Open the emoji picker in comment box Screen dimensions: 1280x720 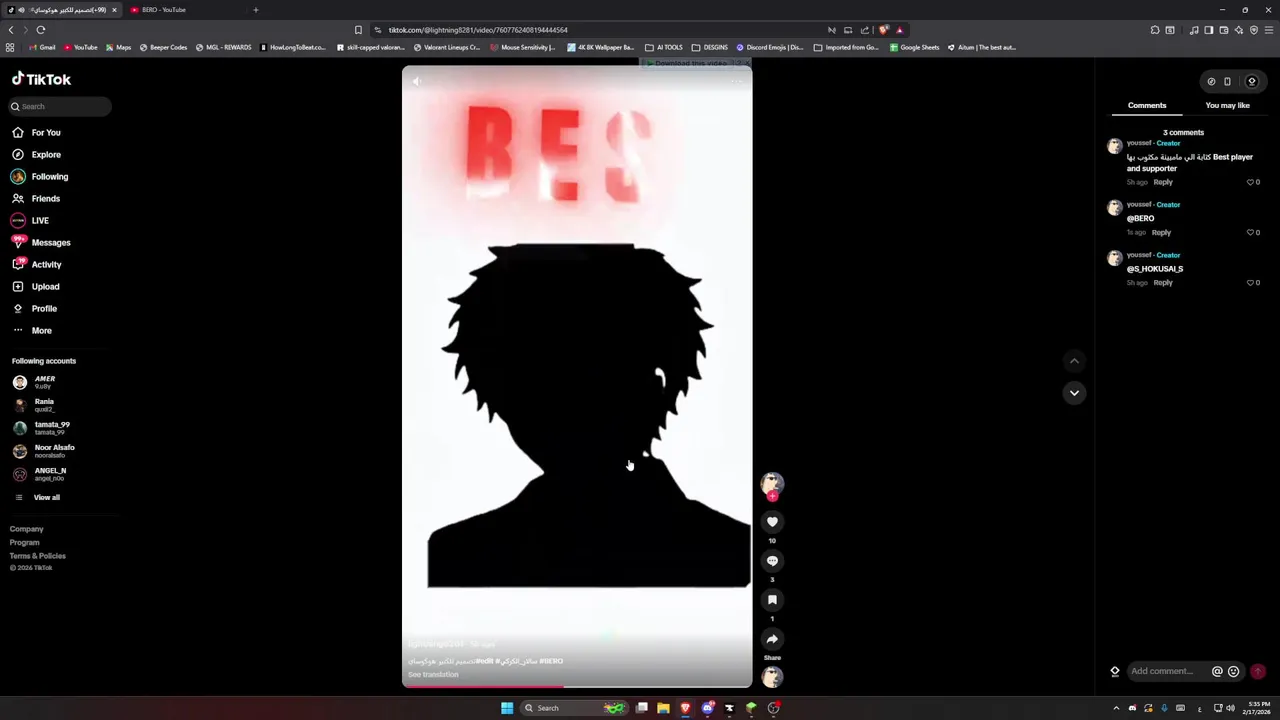click(x=1233, y=672)
